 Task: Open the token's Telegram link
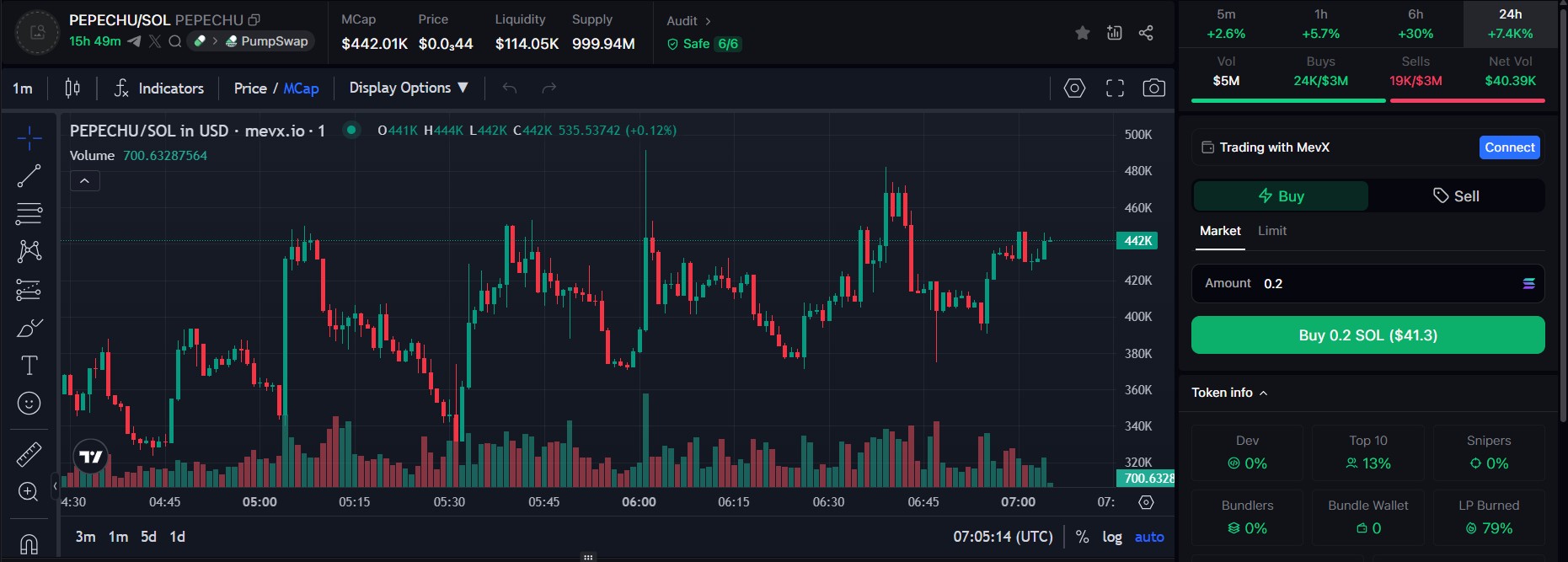[x=134, y=41]
